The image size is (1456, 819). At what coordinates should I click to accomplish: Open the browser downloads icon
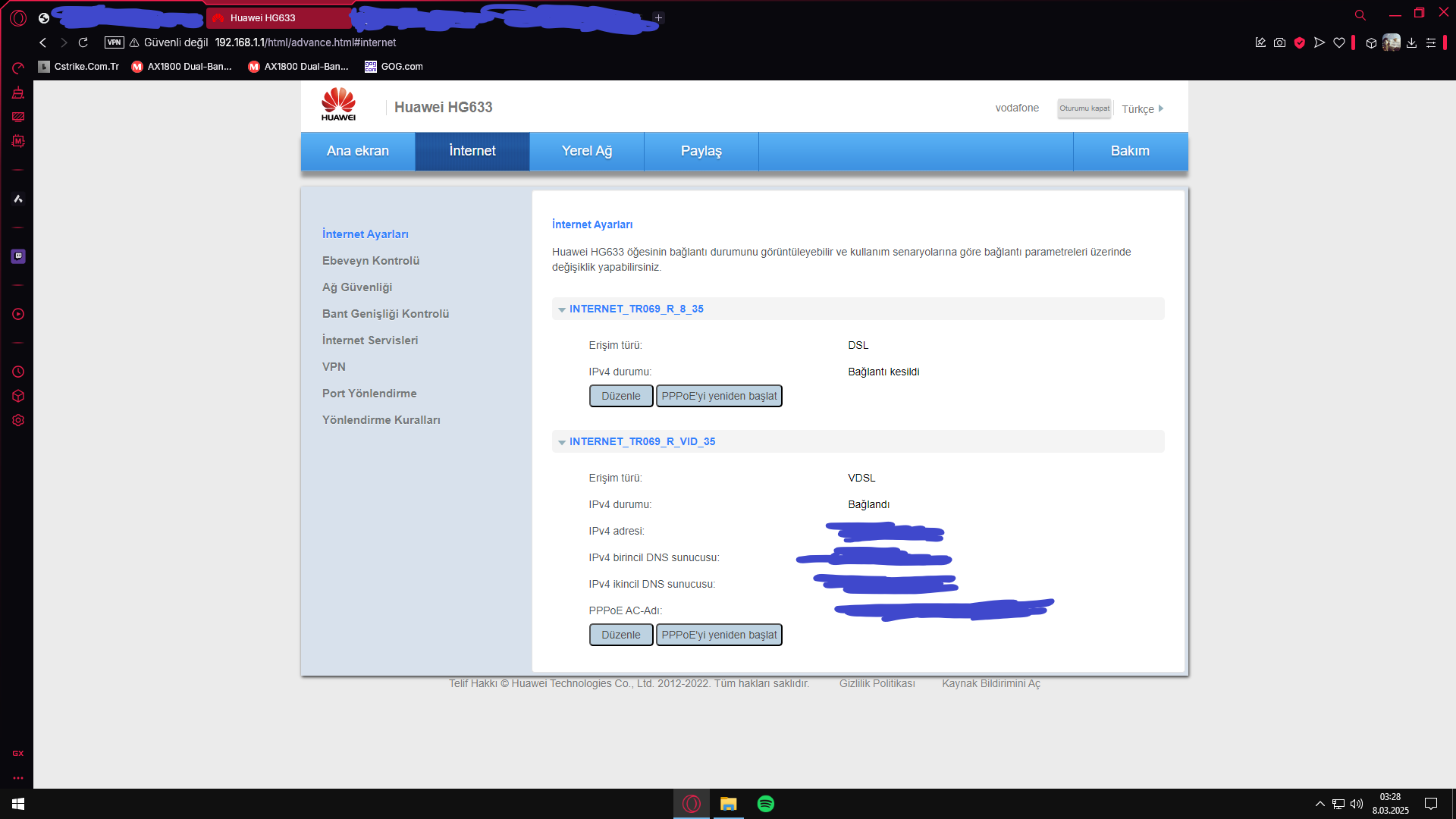(1411, 42)
